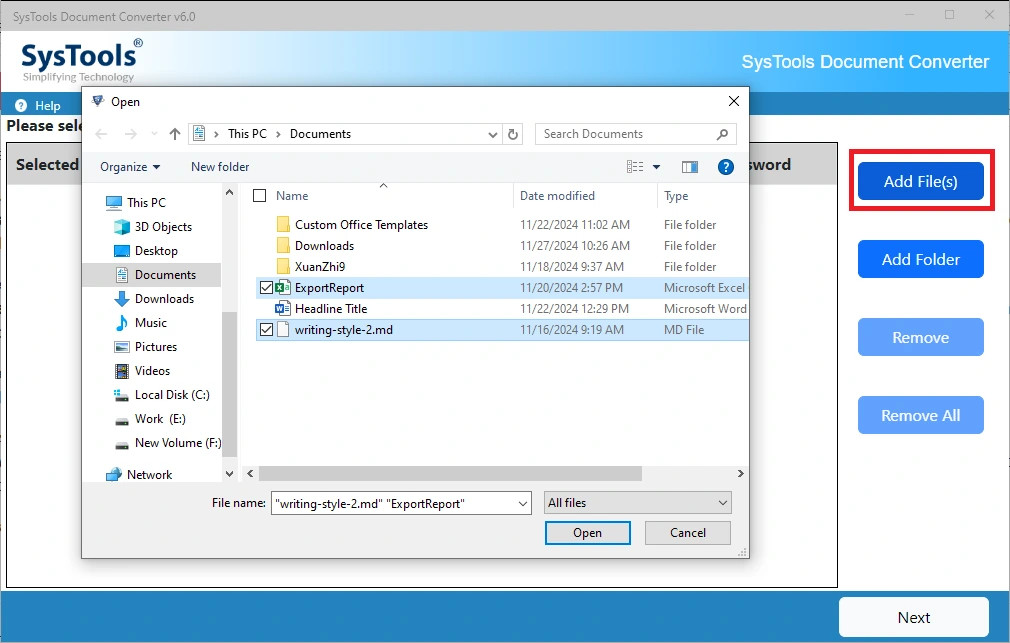
Task: Select the Headline Title Word document icon
Action: (283, 309)
